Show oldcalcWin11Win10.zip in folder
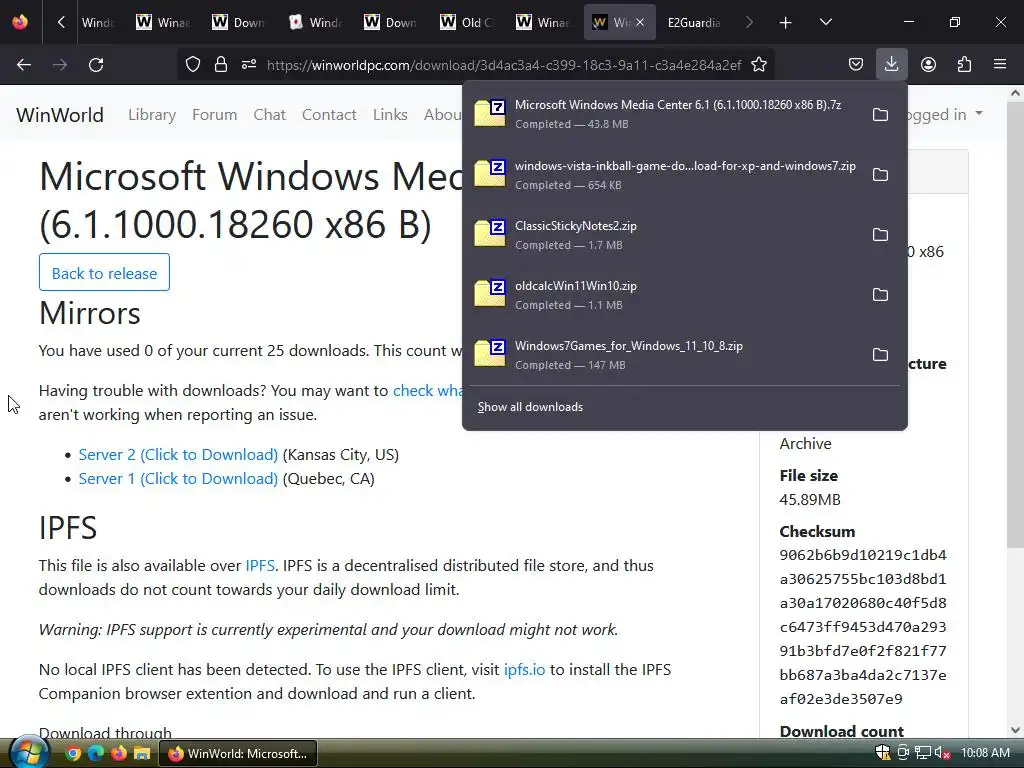This screenshot has width=1024, height=768. 880,295
